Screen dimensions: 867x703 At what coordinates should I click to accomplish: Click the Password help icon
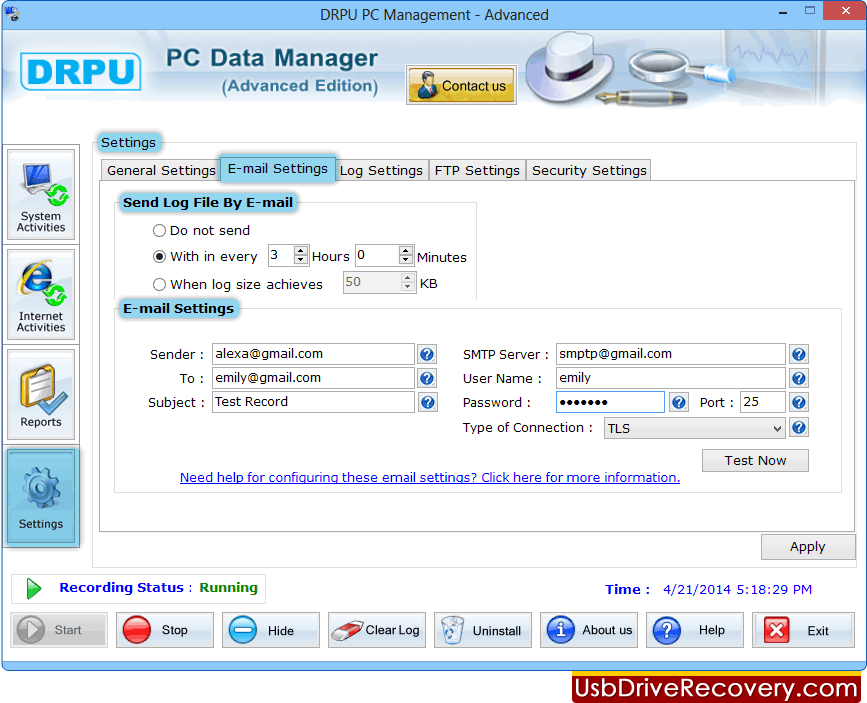[678, 402]
